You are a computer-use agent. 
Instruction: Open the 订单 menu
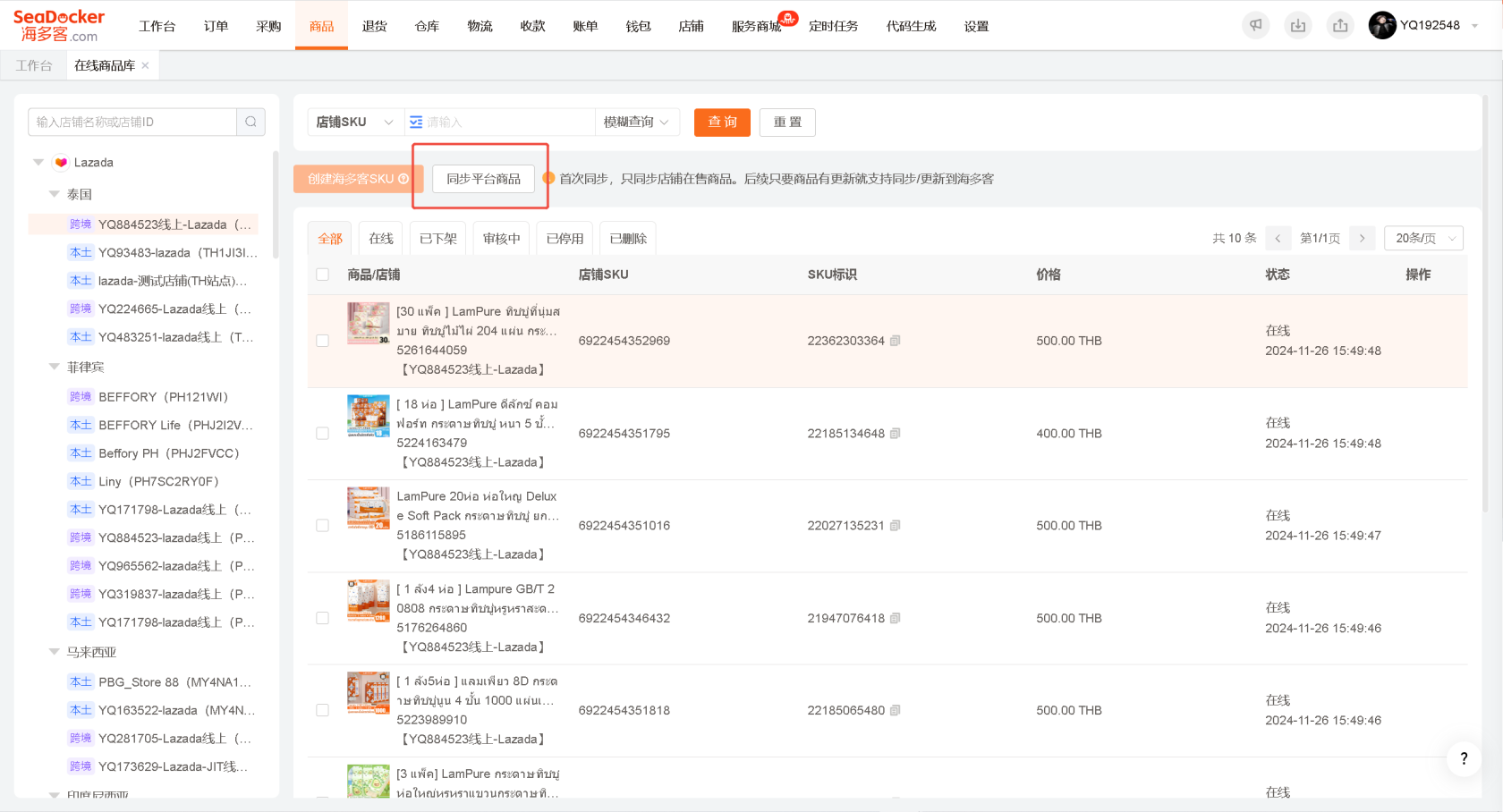coord(216,26)
